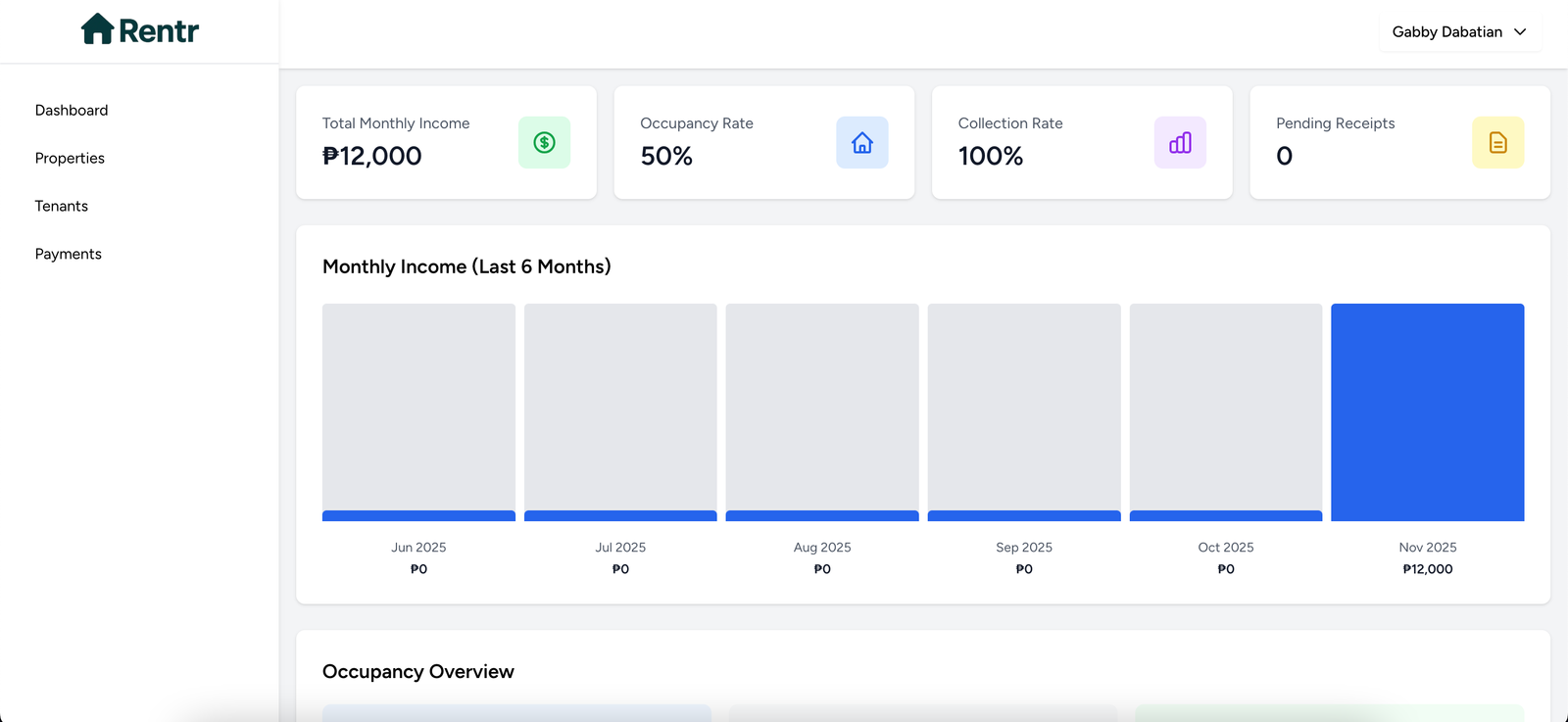1568x722 pixels.
Task: Click the blue house occupancy icon
Action: click(x=861, y=143)
